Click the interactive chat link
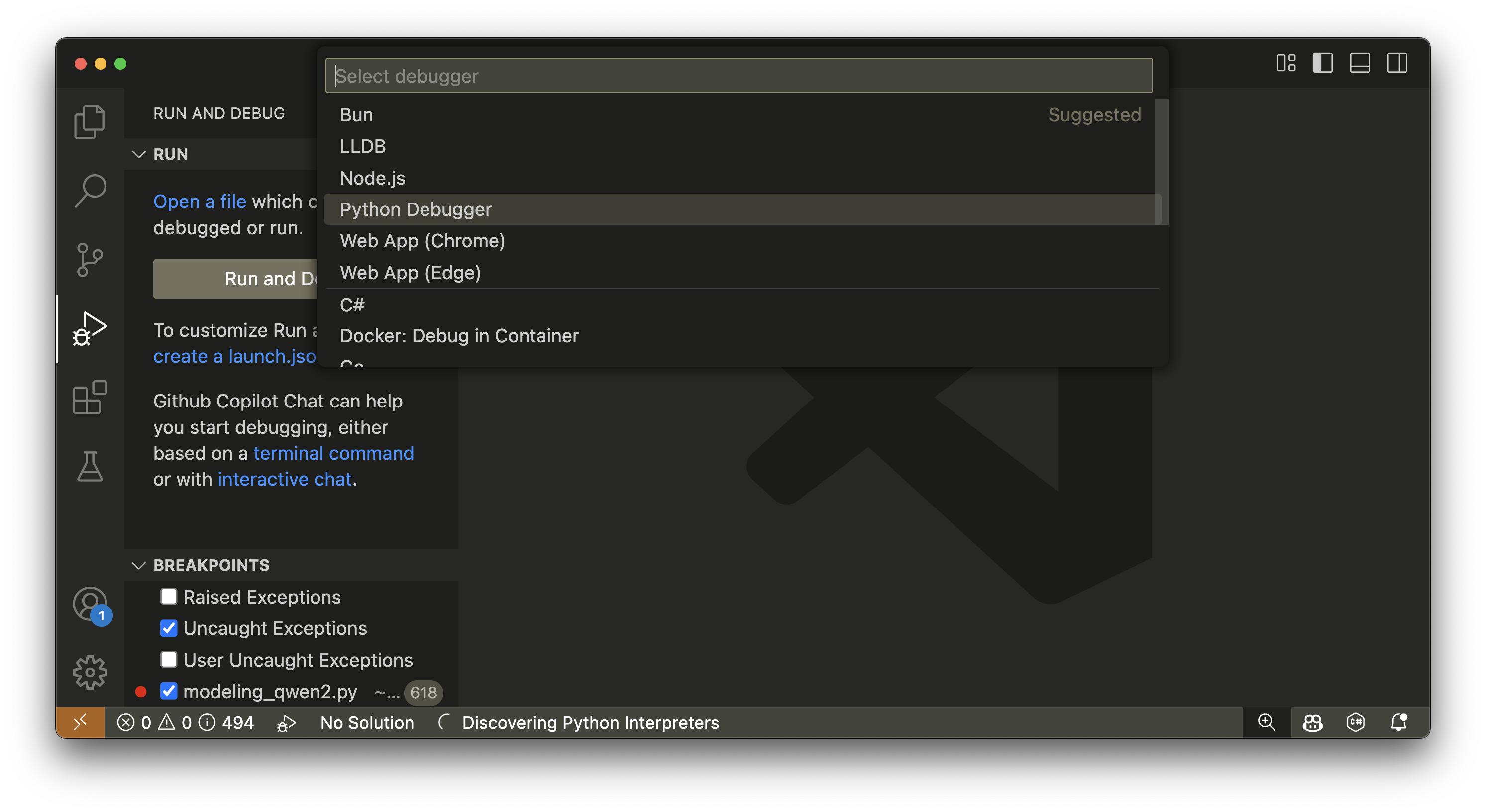Viewport: 1486px width, 812px height. pyautogui.click(x=284, y=479)
